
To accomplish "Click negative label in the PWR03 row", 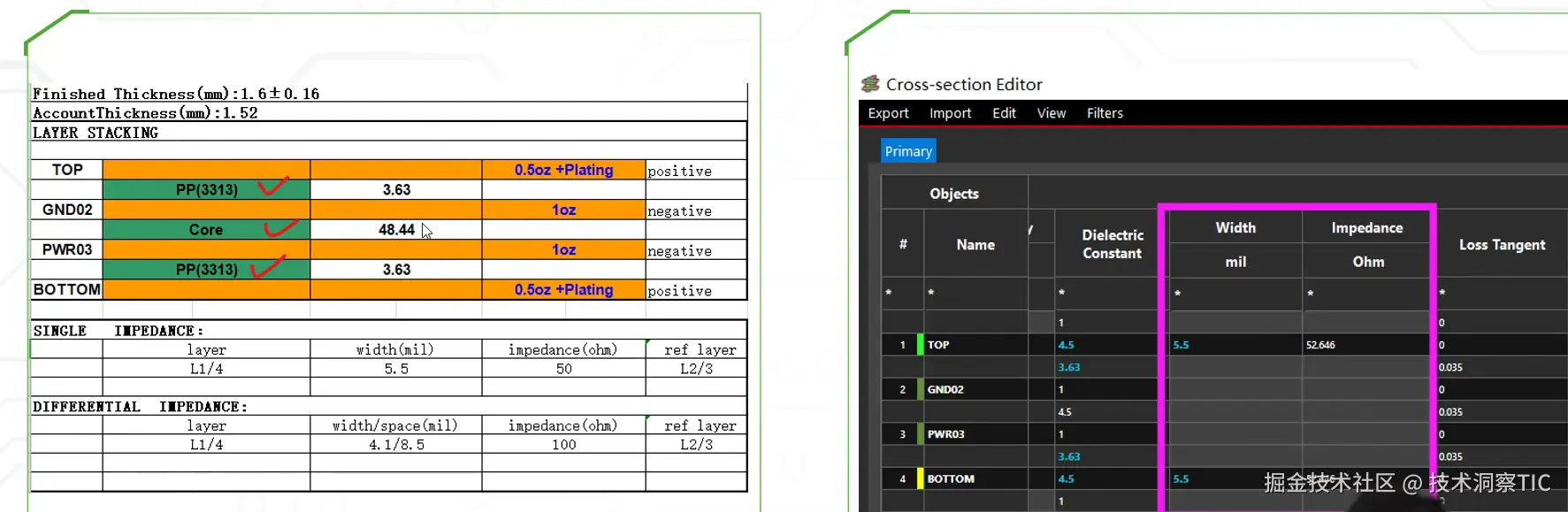I will (679, 251).
